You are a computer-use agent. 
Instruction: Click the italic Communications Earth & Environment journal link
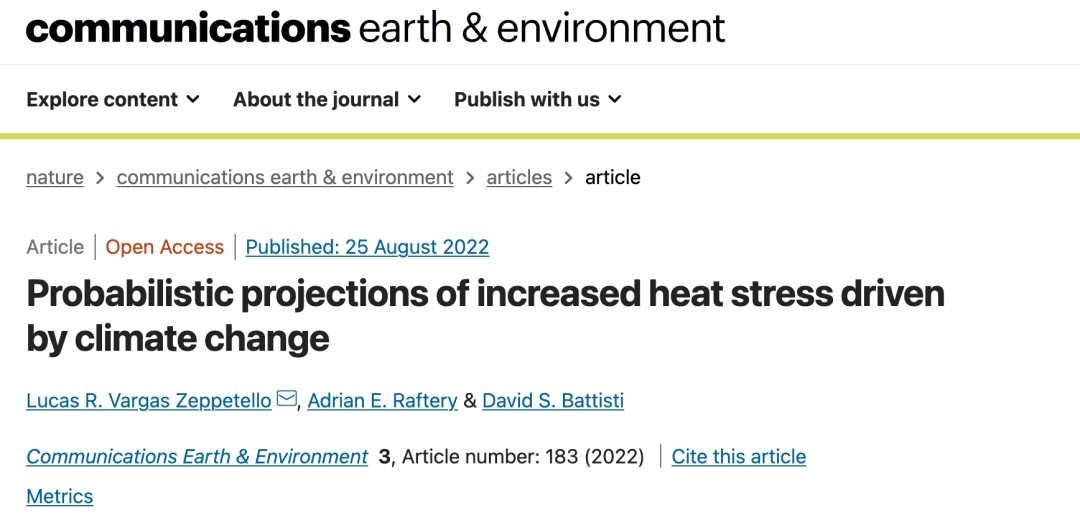(197, 457)
